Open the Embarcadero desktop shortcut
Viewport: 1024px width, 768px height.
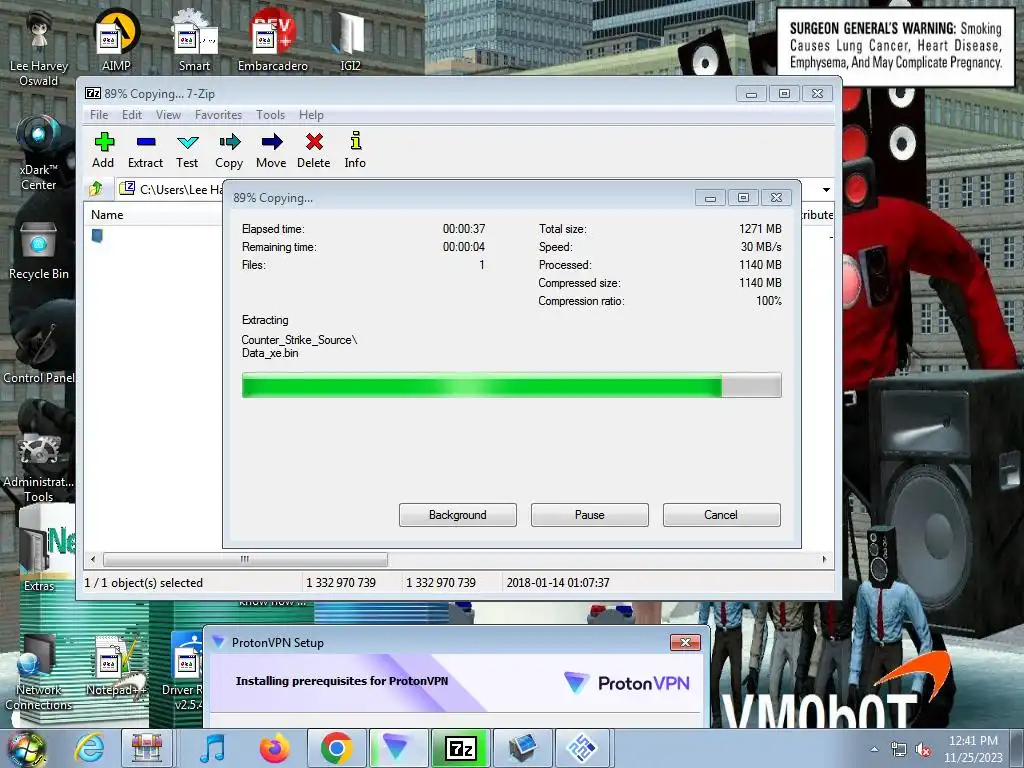[272, 40]
